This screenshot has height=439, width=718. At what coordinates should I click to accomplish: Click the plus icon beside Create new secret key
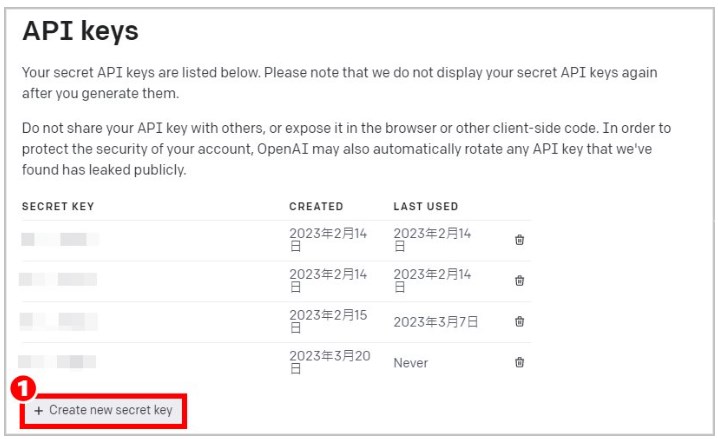coord(39,411)
